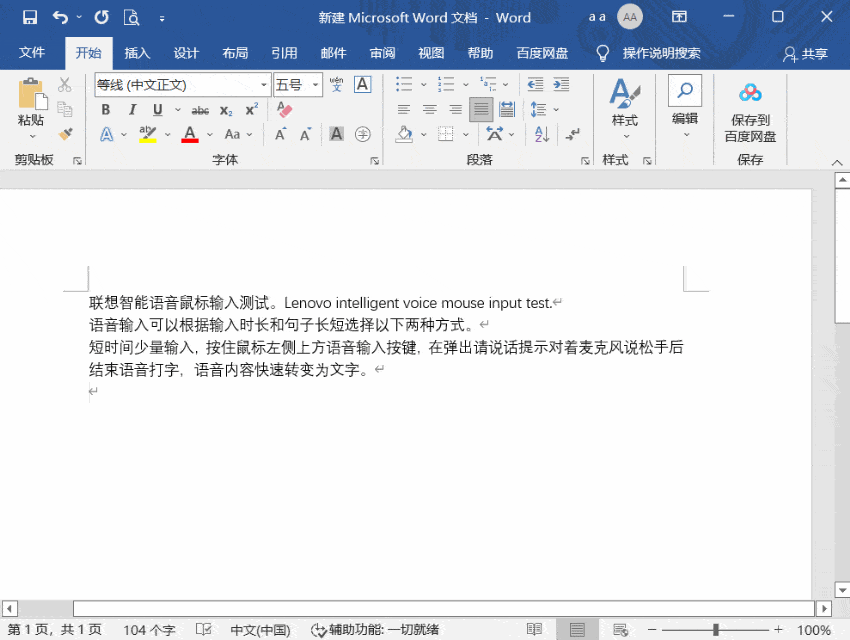Switch to the 插入 ribbon tab
This screenshot has width=850, height=640.
[x=137, y=53]
